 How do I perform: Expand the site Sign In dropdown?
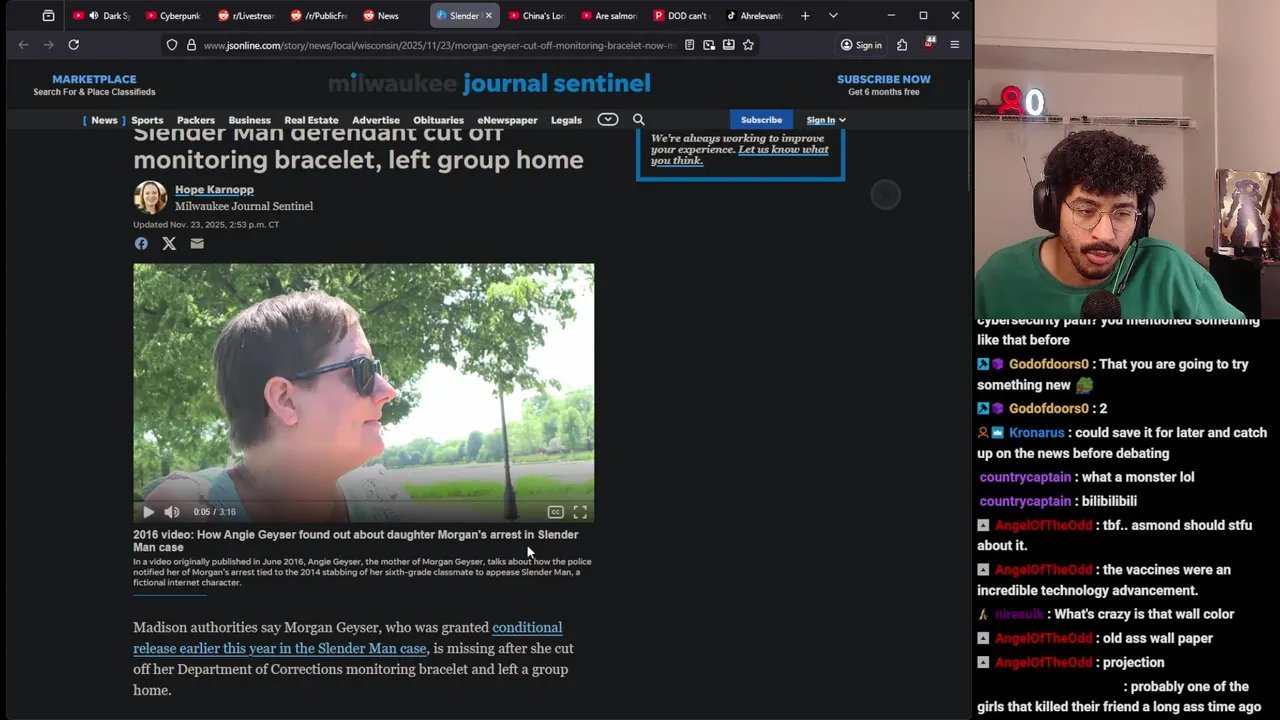(826, 120)
